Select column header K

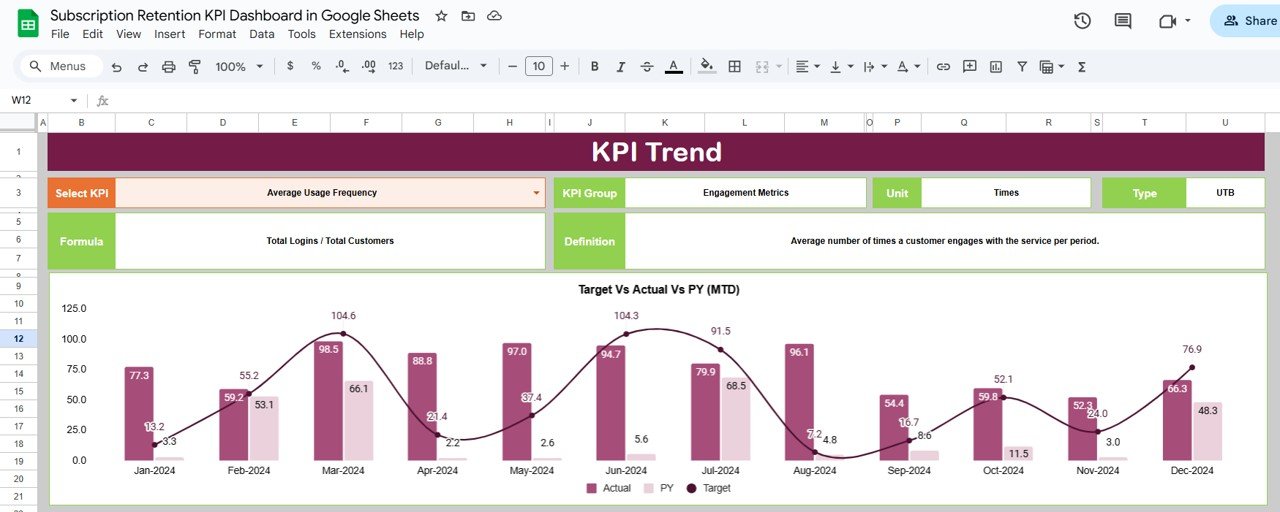(664, 122)
